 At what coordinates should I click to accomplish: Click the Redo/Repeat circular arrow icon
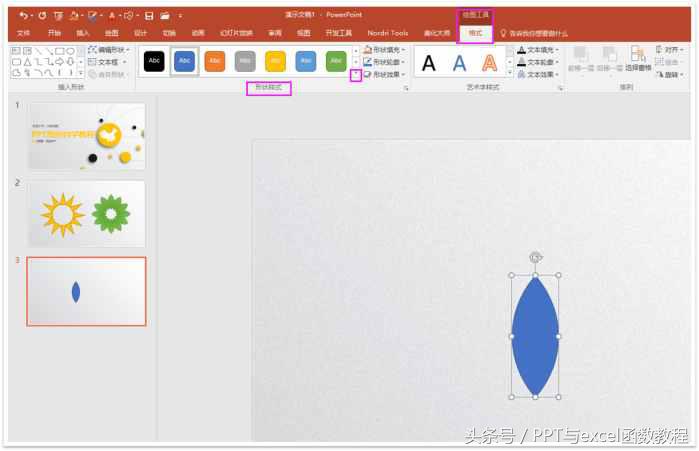(x=42, y=16)
